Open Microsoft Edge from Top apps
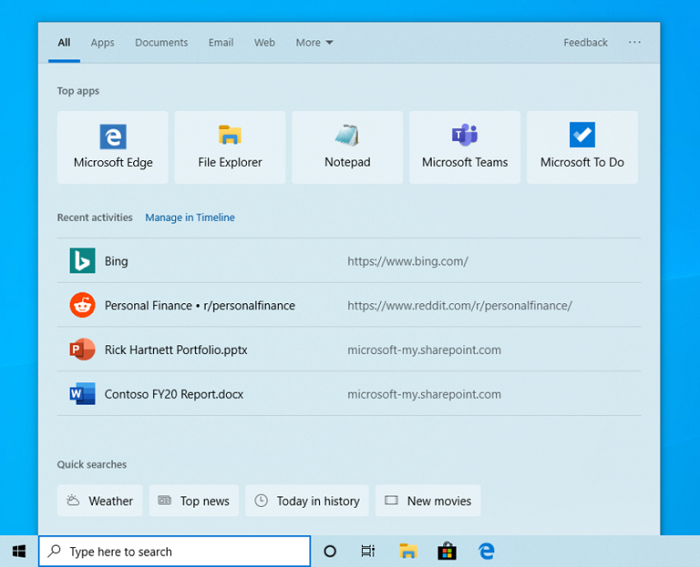700x567 pixels. point(113,147)
